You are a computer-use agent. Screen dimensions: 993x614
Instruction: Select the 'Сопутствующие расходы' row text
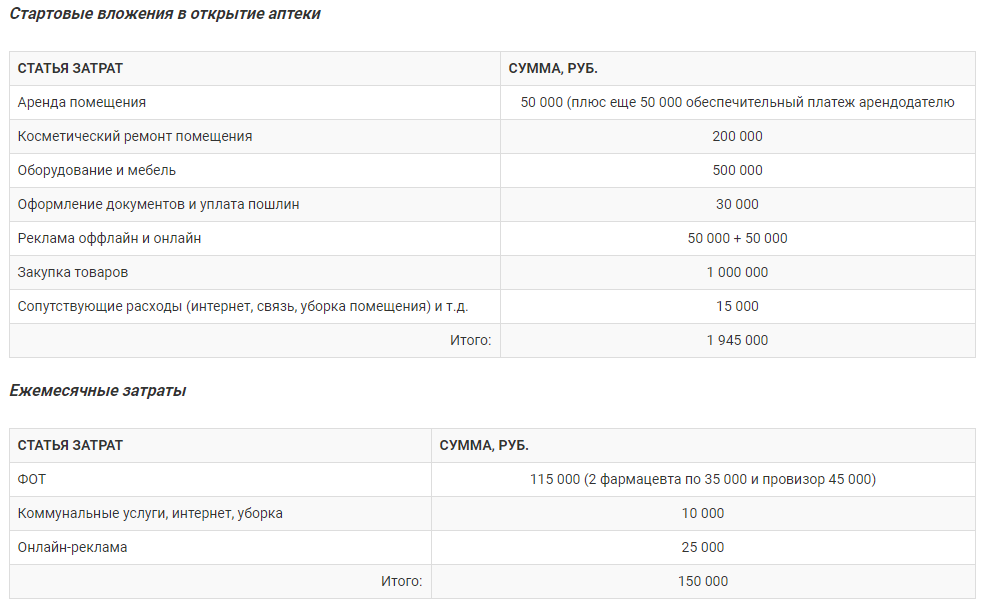coord(243,306)
